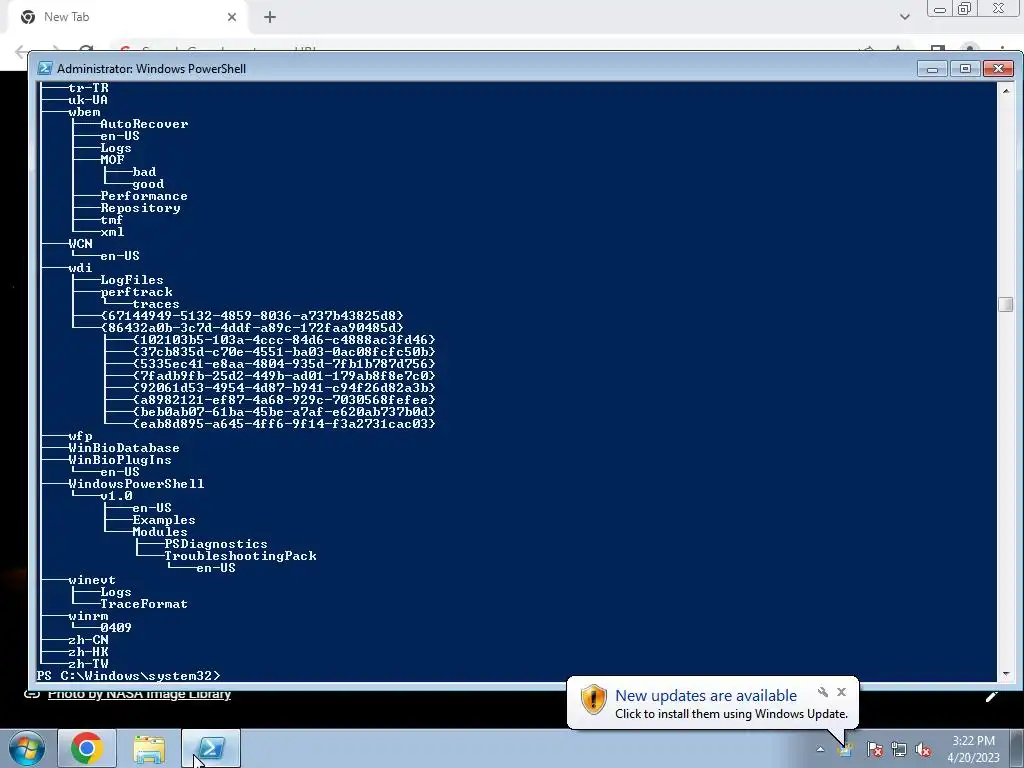Screen dimensions: 1024x768
Task: Launch Chrome from the taskbar
Action: [87, 748]
